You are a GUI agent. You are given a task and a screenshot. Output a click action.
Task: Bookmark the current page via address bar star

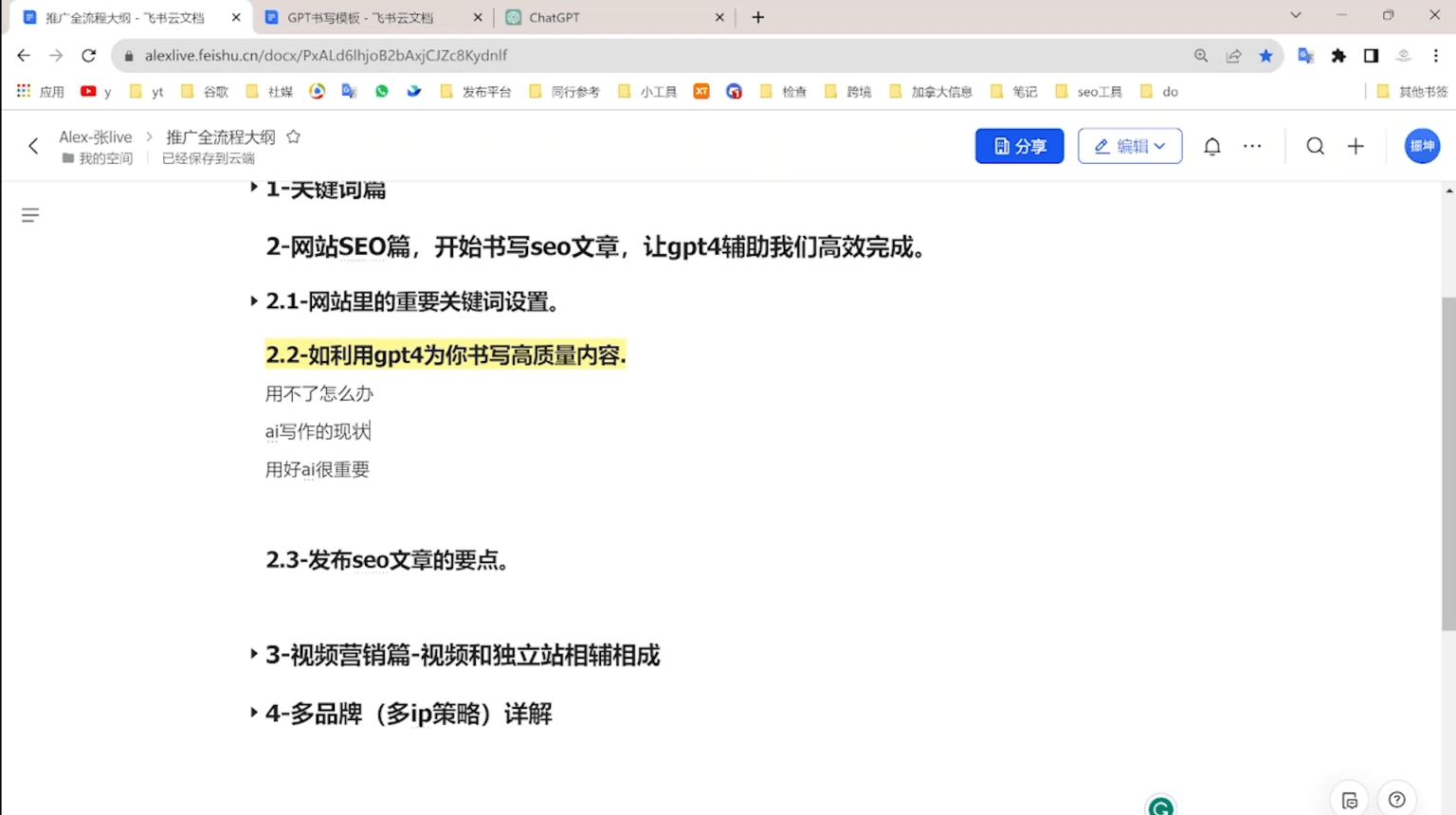1265,55
